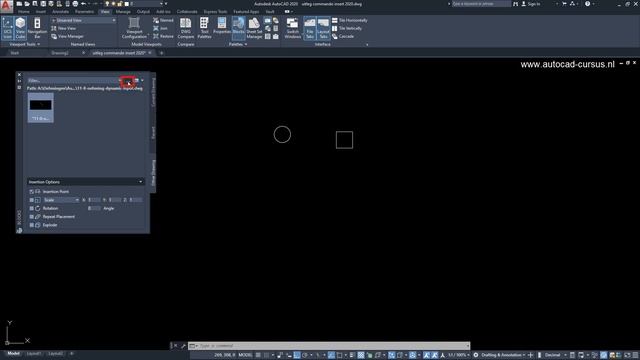Toggle Layout Tabs display
640x360 pixels.
click(323, 28)
